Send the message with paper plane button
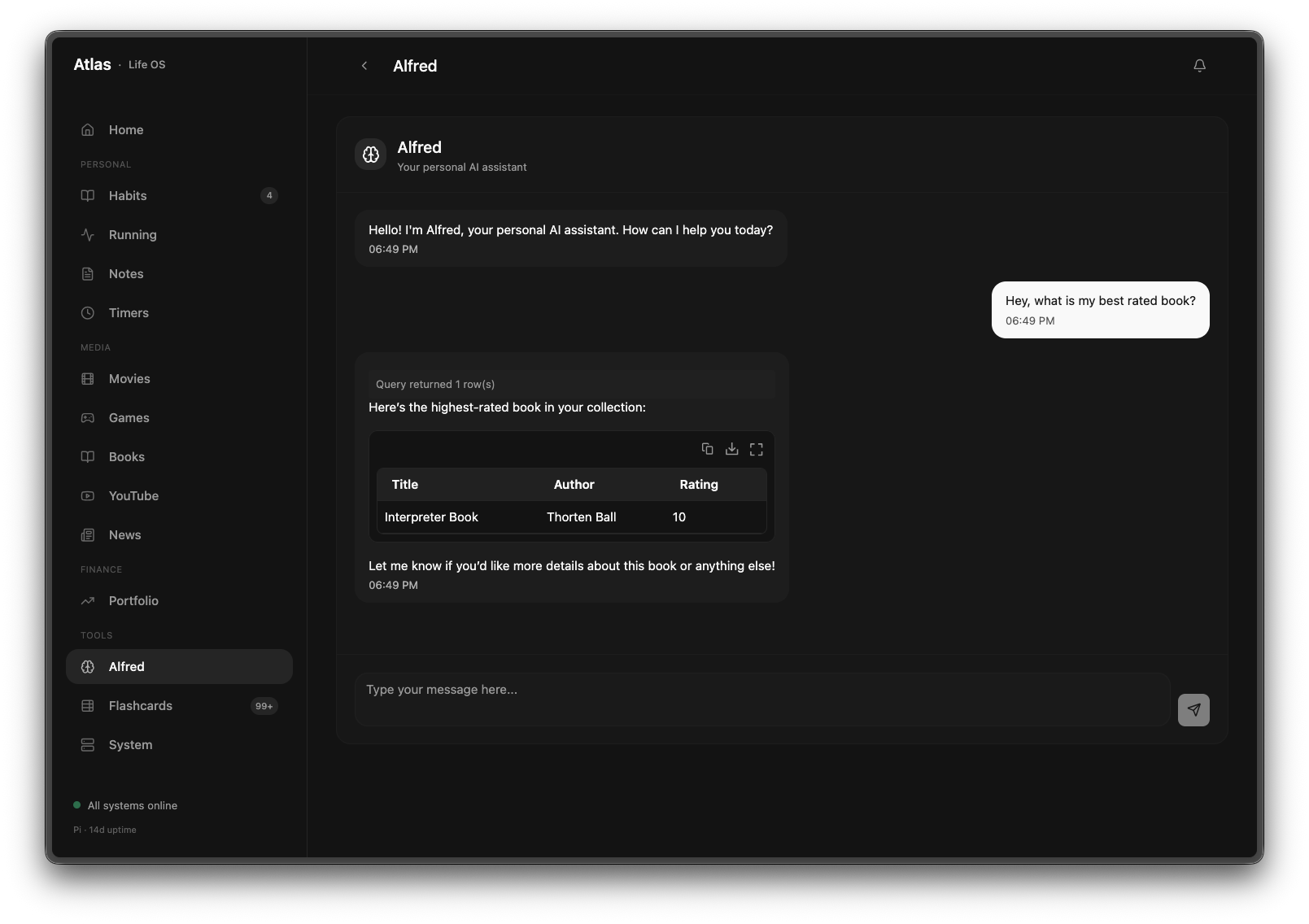Viewport: 1309px width, 924px height. 1193,709
